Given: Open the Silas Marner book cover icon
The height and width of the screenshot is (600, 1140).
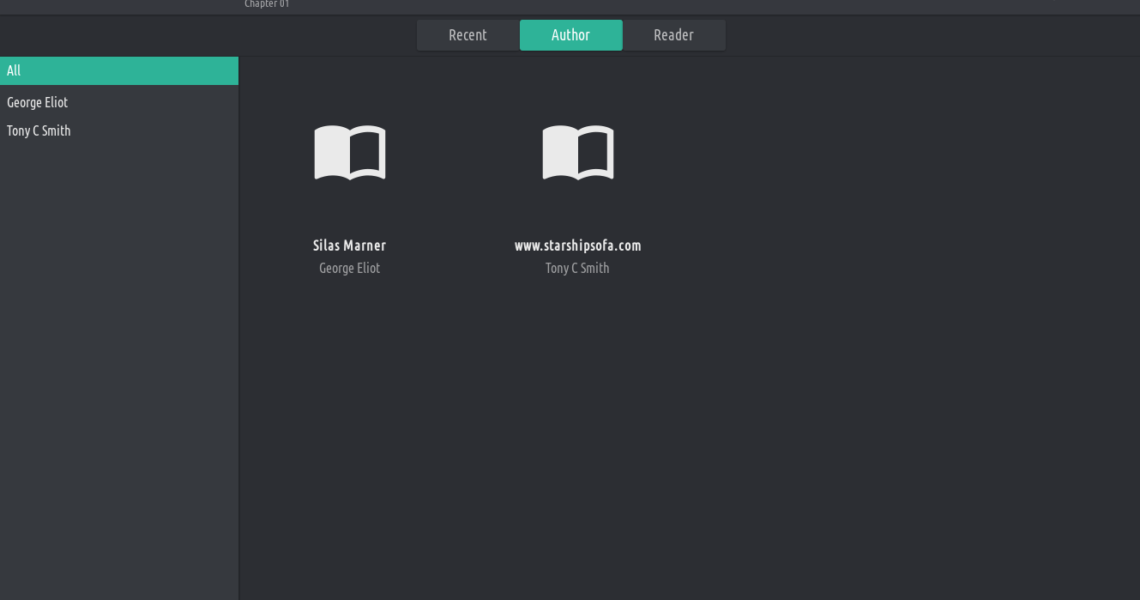Looking at the screenshot, I should [x=349, y=153].
